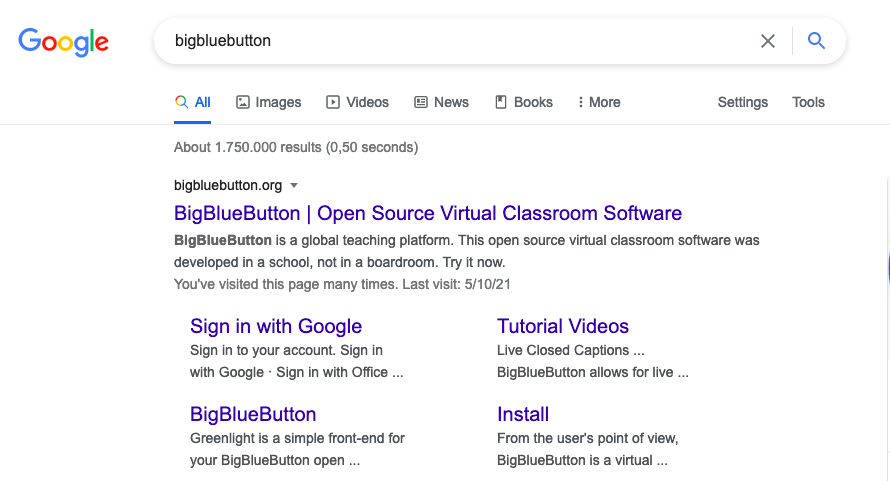This screenshot has width=890, height=481.
Task: Click the bigbluebutton.org URL text
Action: tap(228, 185)
